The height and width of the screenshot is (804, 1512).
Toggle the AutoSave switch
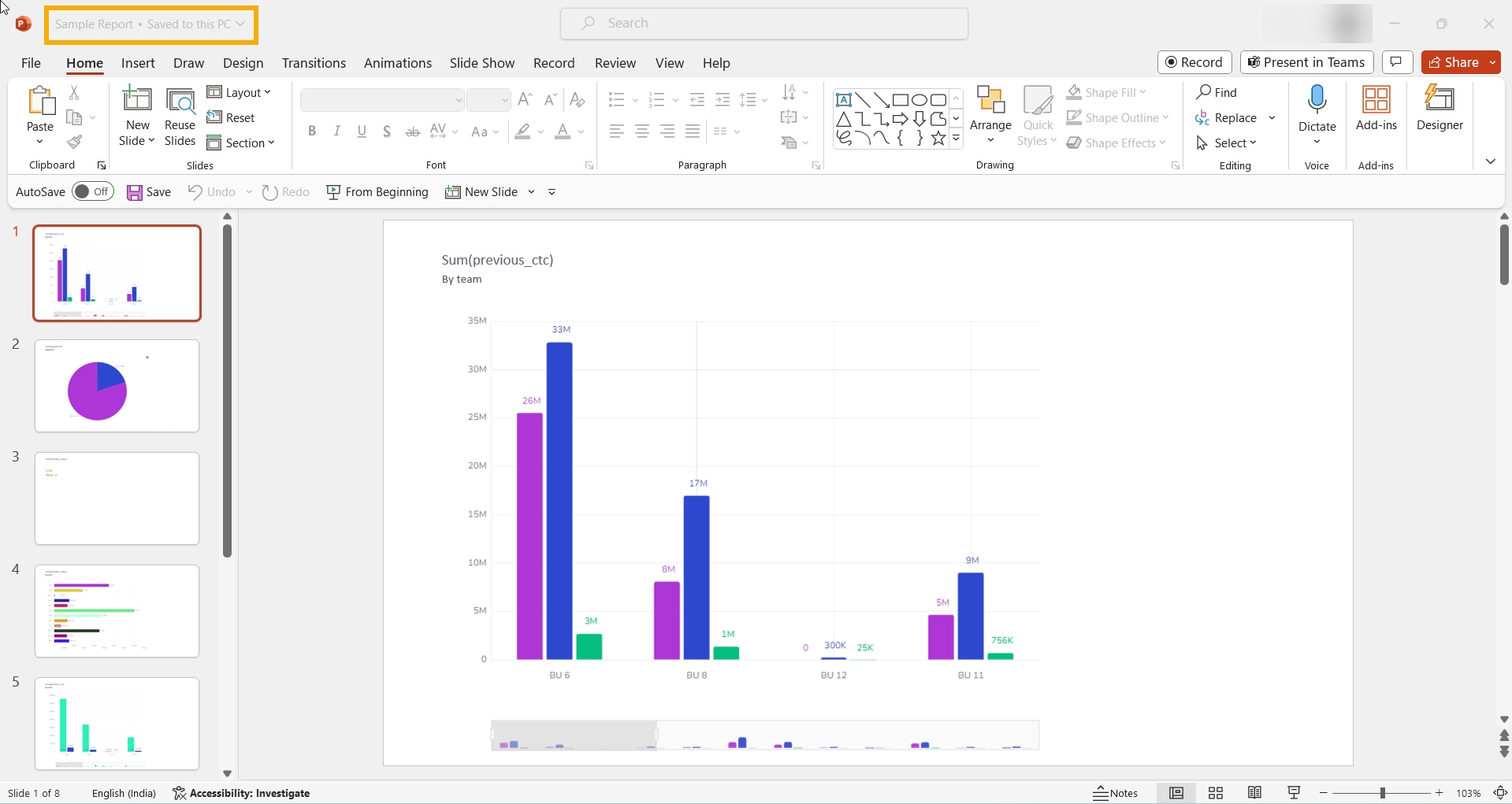coord(93,192)
